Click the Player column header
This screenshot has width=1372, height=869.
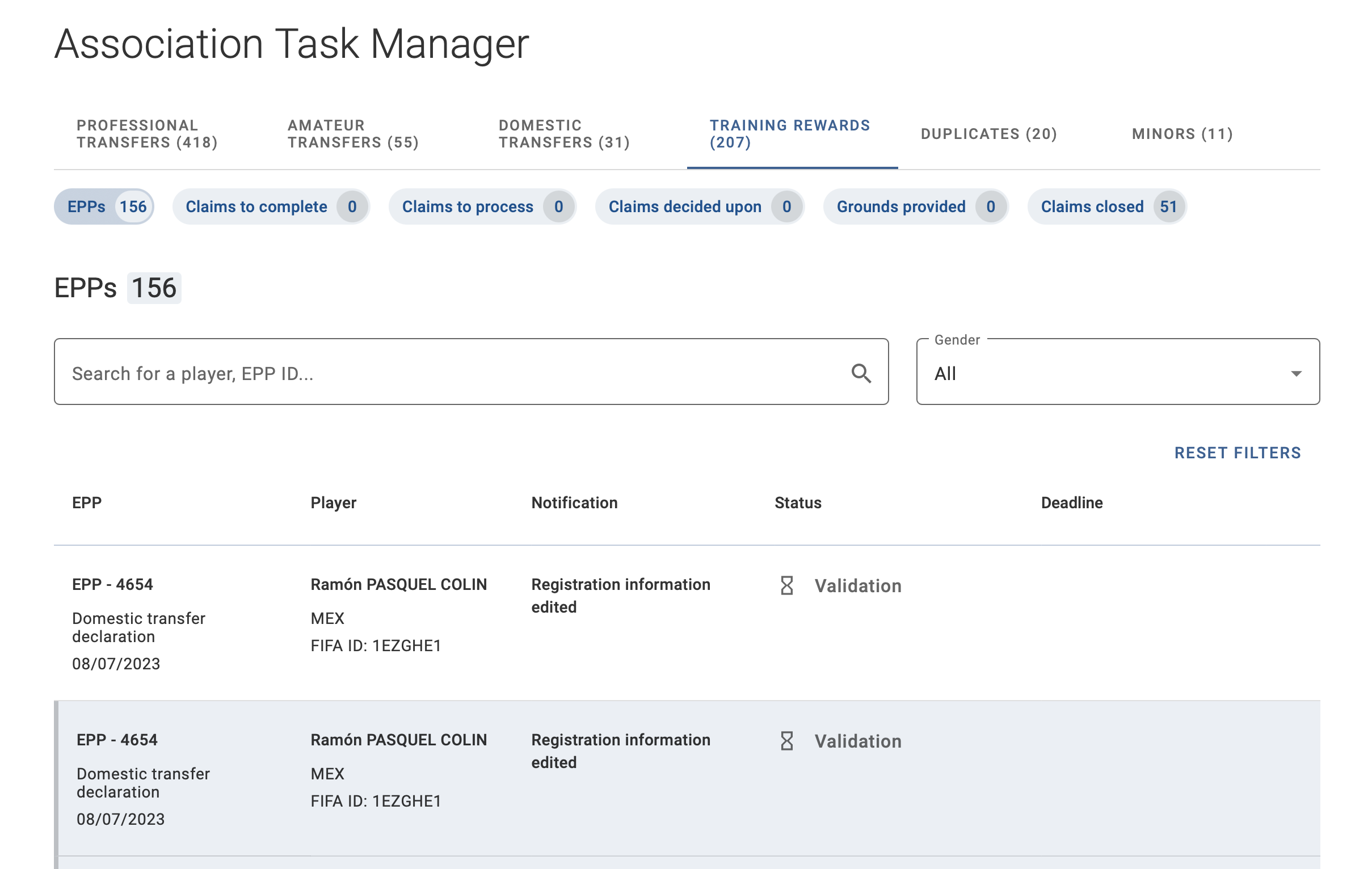[x=333, y=503]
